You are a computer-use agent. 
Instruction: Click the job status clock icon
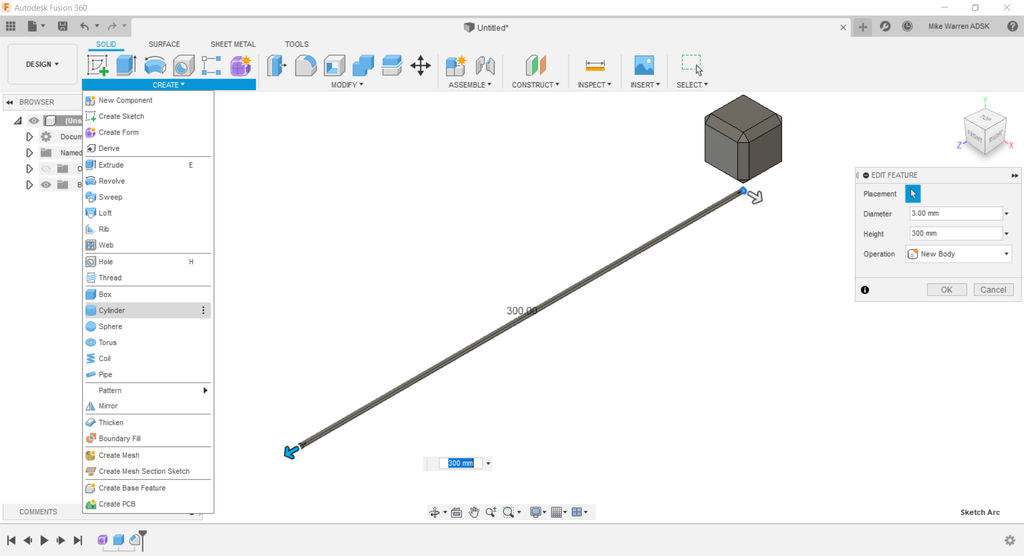click(x=907, y=26)
